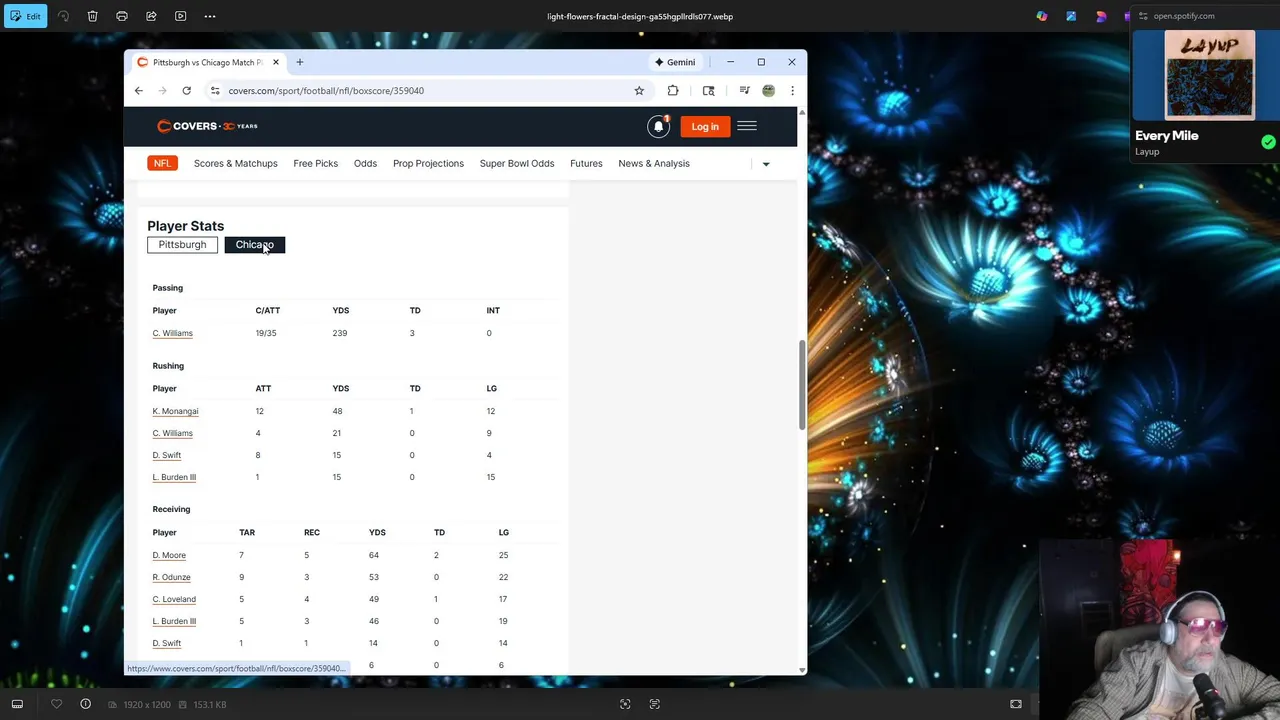Open the Chrome extensions puzzle icon
The image size is (1280, 720).
pyautogui.click(x=673, y=90)
